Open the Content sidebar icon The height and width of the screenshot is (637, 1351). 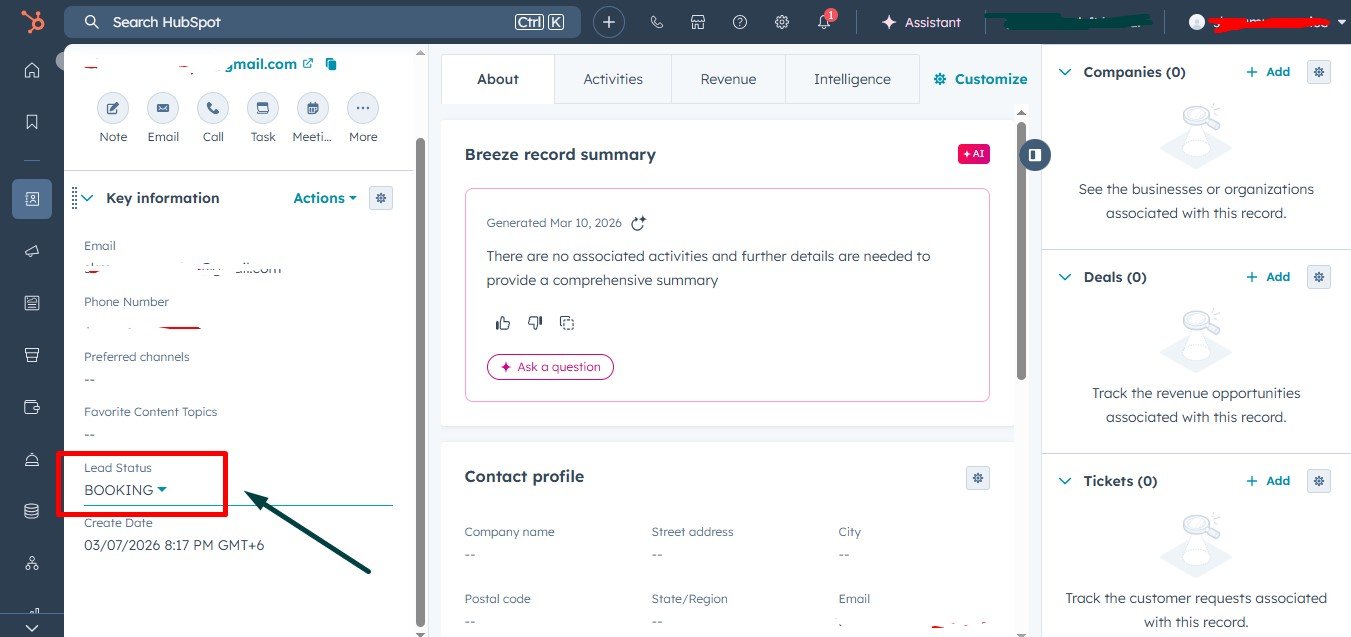pos(32,303)
